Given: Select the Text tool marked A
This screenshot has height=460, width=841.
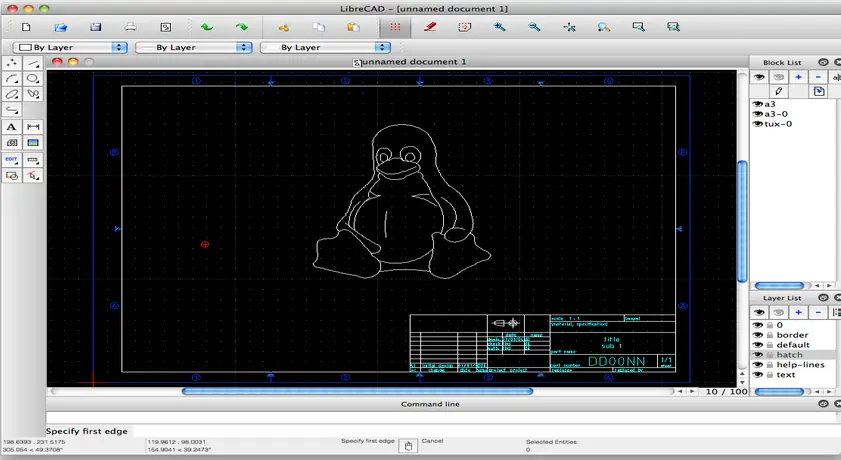Looking at the screenshot, I should pos(12,127).
